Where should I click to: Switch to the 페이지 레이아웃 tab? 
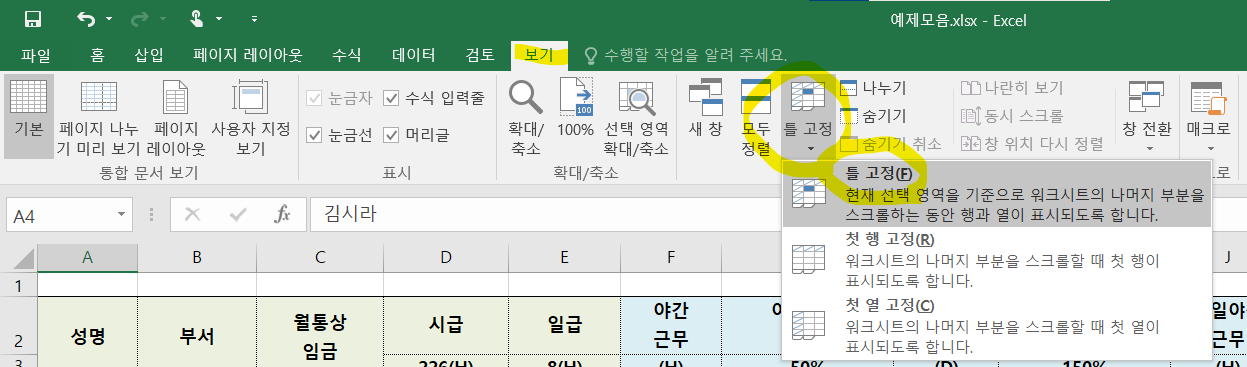[248, 55]
